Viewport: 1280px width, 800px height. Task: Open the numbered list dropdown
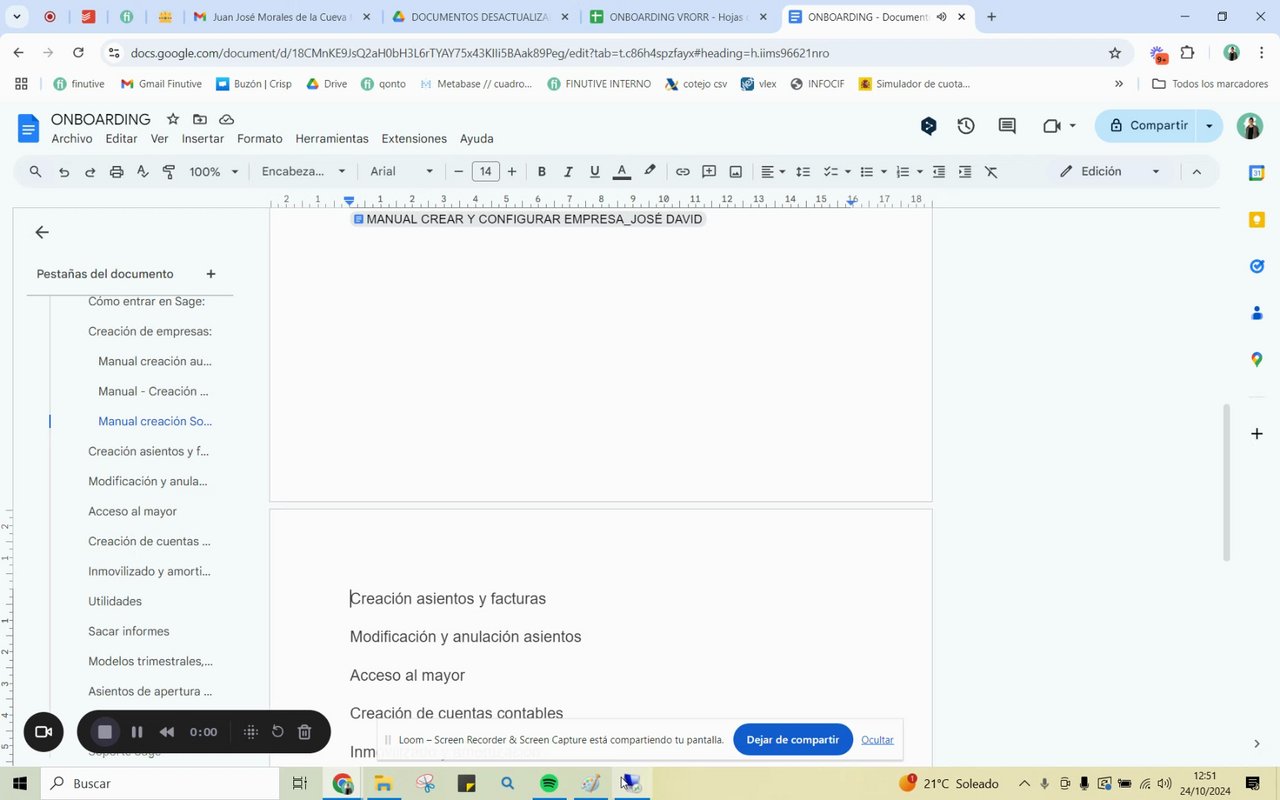coord(909,172)
